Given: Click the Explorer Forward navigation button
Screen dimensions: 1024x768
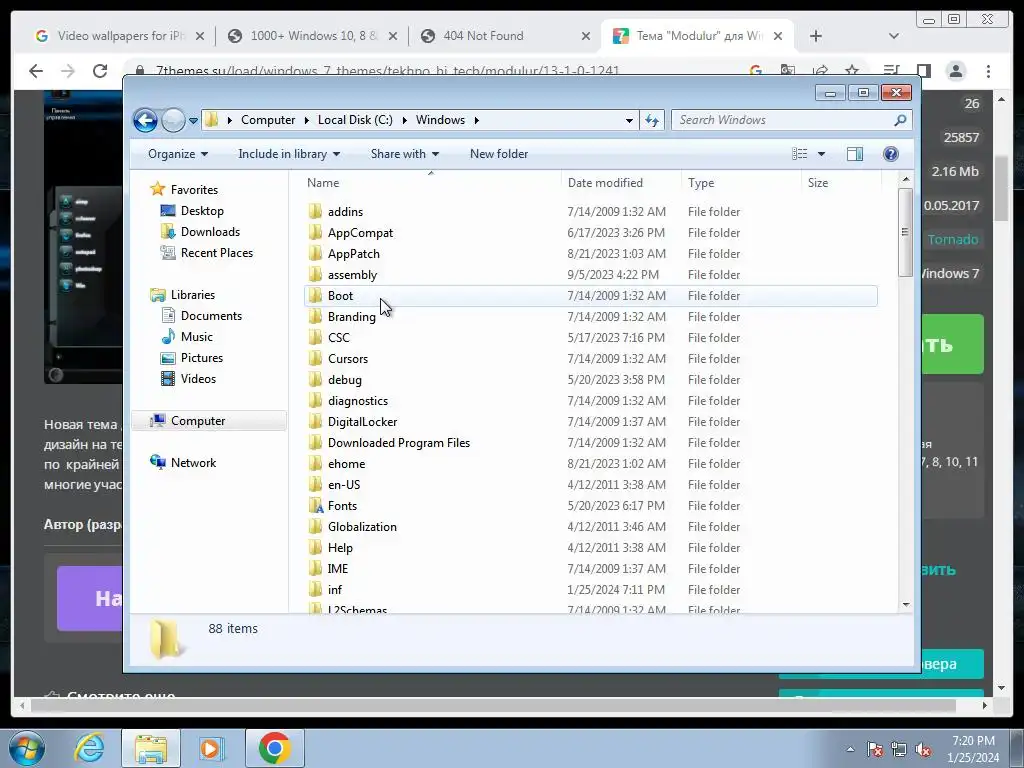Looking at the screenshot, I should [x=173, y=120].
